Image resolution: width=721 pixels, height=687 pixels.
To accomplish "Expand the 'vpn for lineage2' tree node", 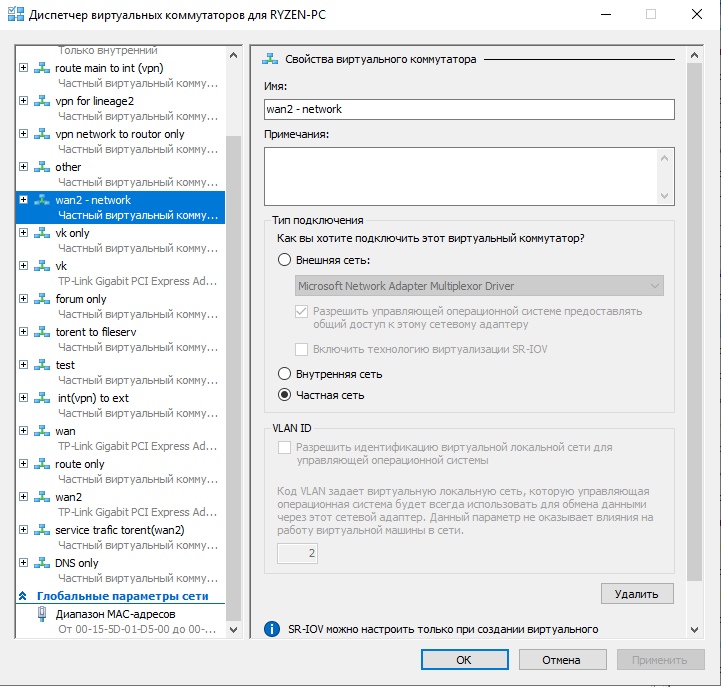I will pyautogui.click(x=23, y=101).
